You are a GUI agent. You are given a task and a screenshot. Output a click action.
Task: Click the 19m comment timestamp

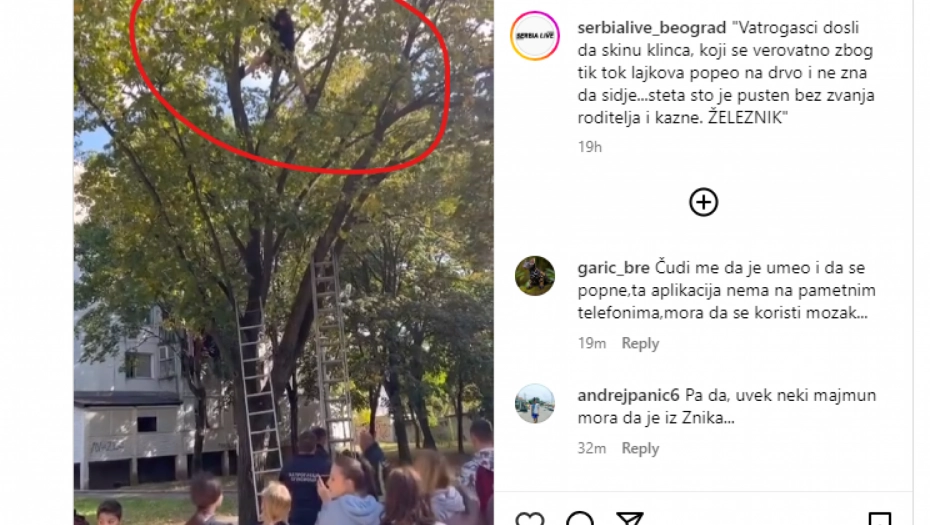click(592, 343)
